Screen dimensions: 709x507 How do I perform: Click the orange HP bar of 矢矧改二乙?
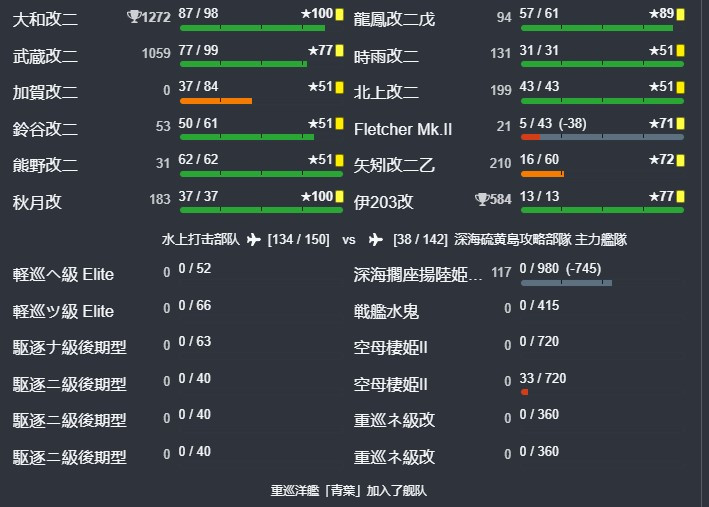542,174
